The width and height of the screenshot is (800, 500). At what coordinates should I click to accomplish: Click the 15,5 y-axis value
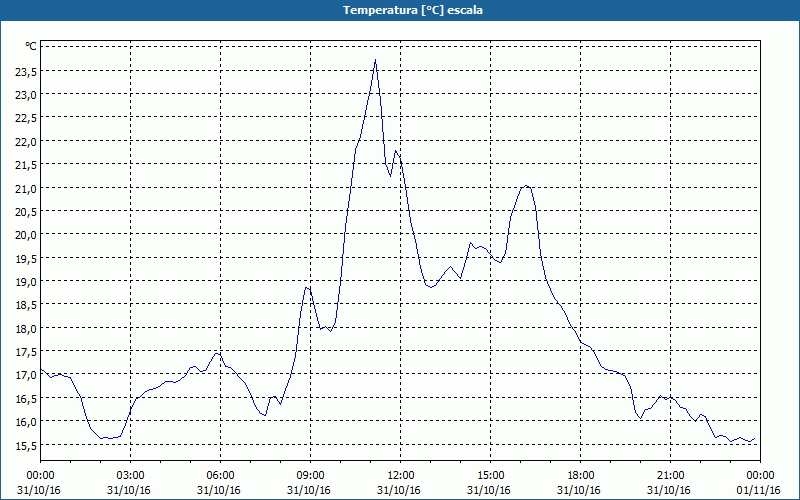click(x=26, y=445)
